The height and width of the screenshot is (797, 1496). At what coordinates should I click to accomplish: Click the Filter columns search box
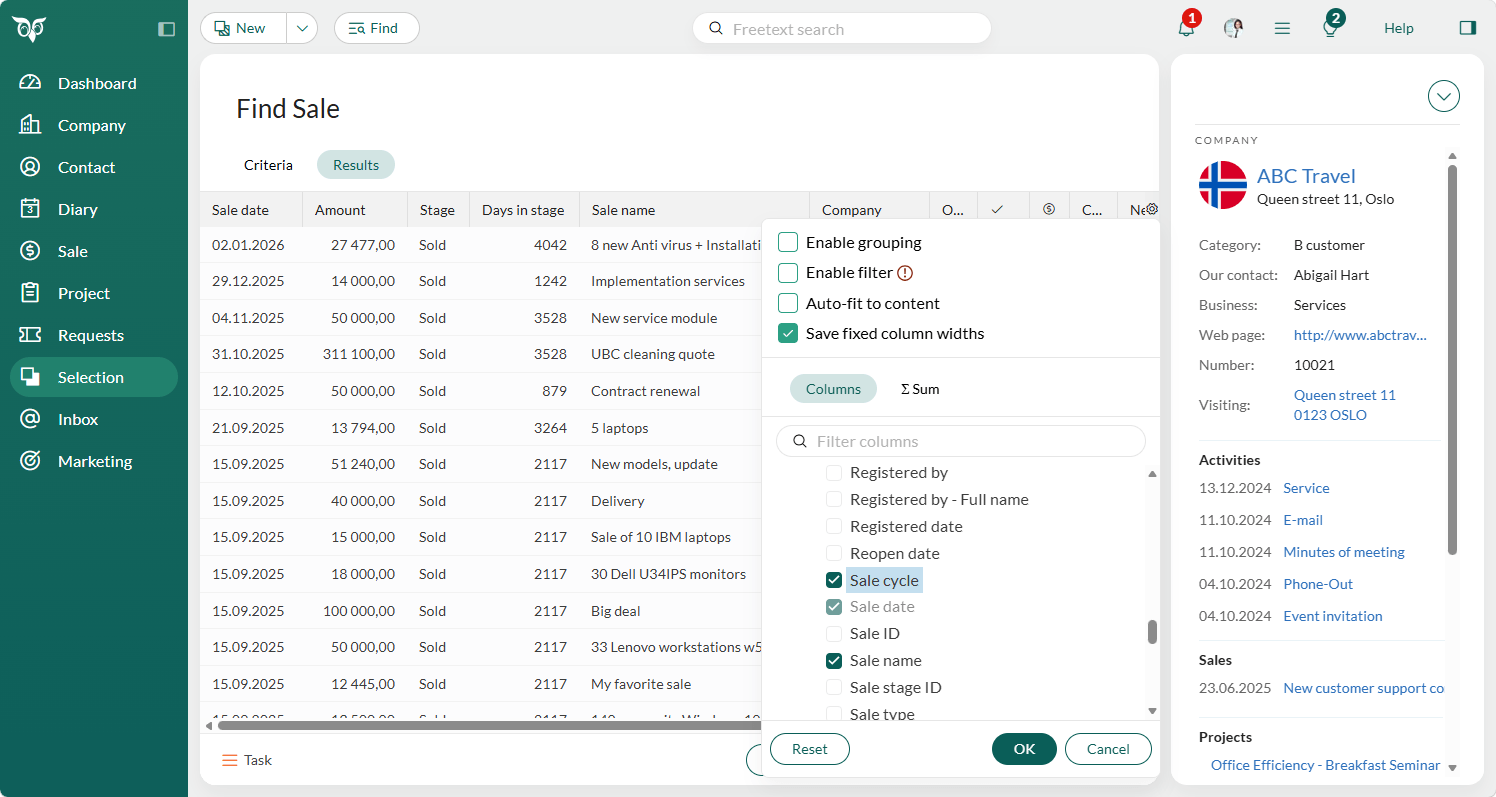coord(961,441)
